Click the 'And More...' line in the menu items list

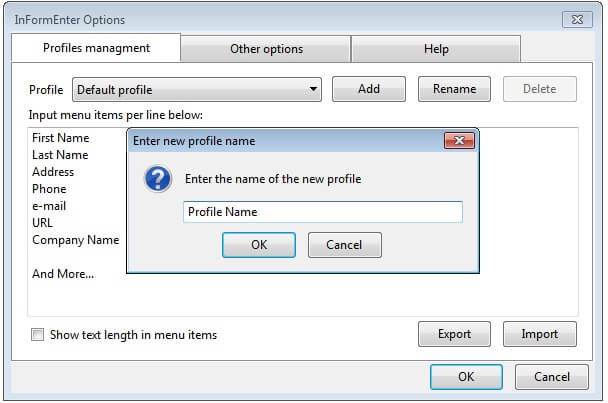[x=63, y=273]
